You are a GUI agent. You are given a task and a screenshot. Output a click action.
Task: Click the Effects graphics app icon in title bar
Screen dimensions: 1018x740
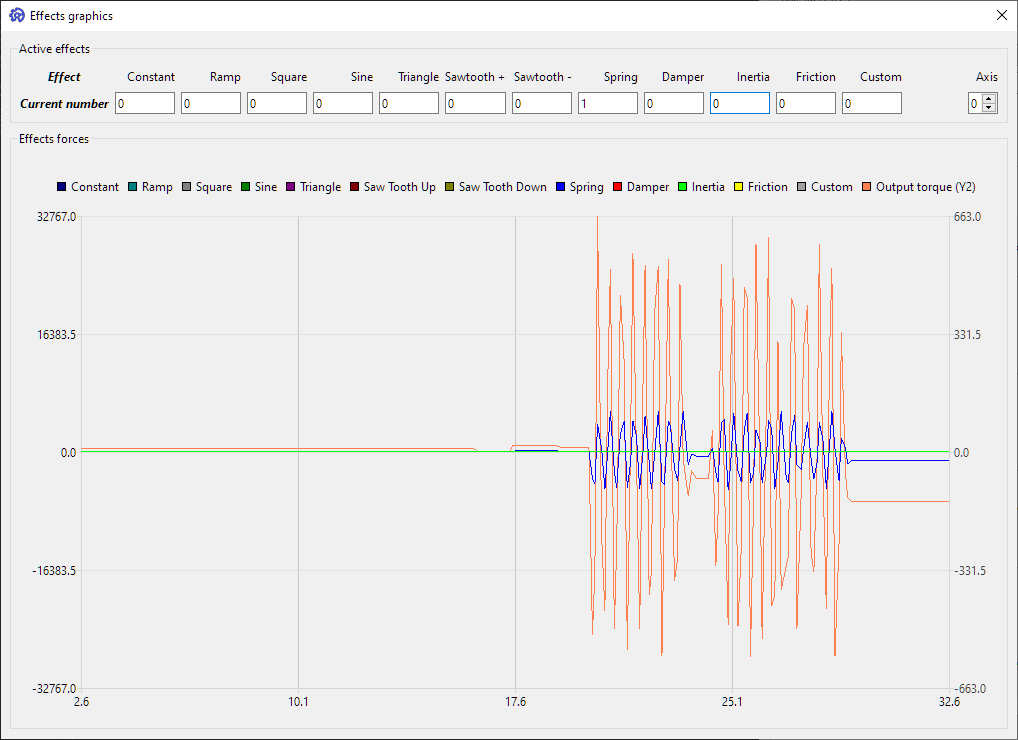pos(16,15)
